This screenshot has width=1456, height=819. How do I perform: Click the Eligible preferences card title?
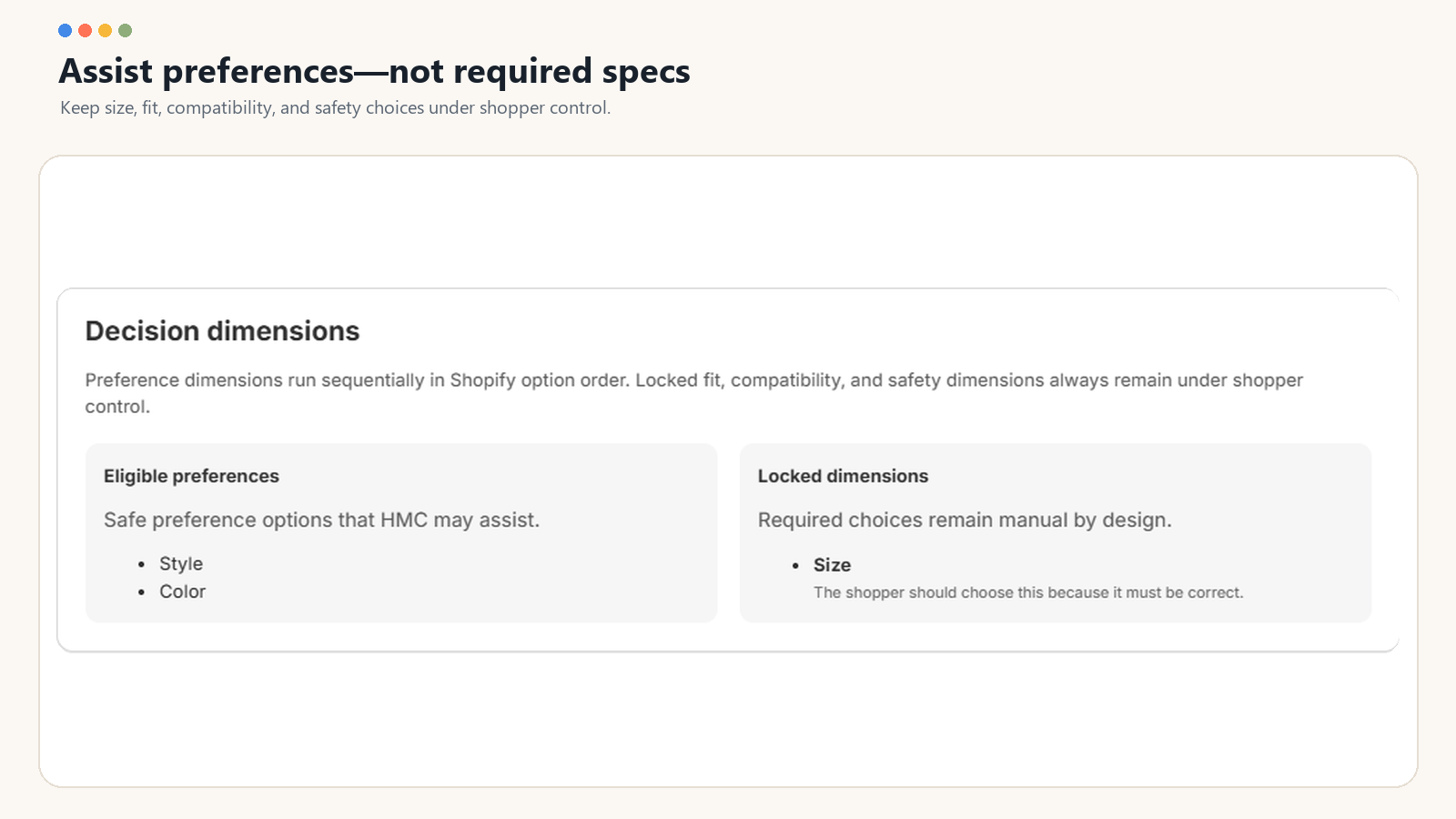click(191, 476)
